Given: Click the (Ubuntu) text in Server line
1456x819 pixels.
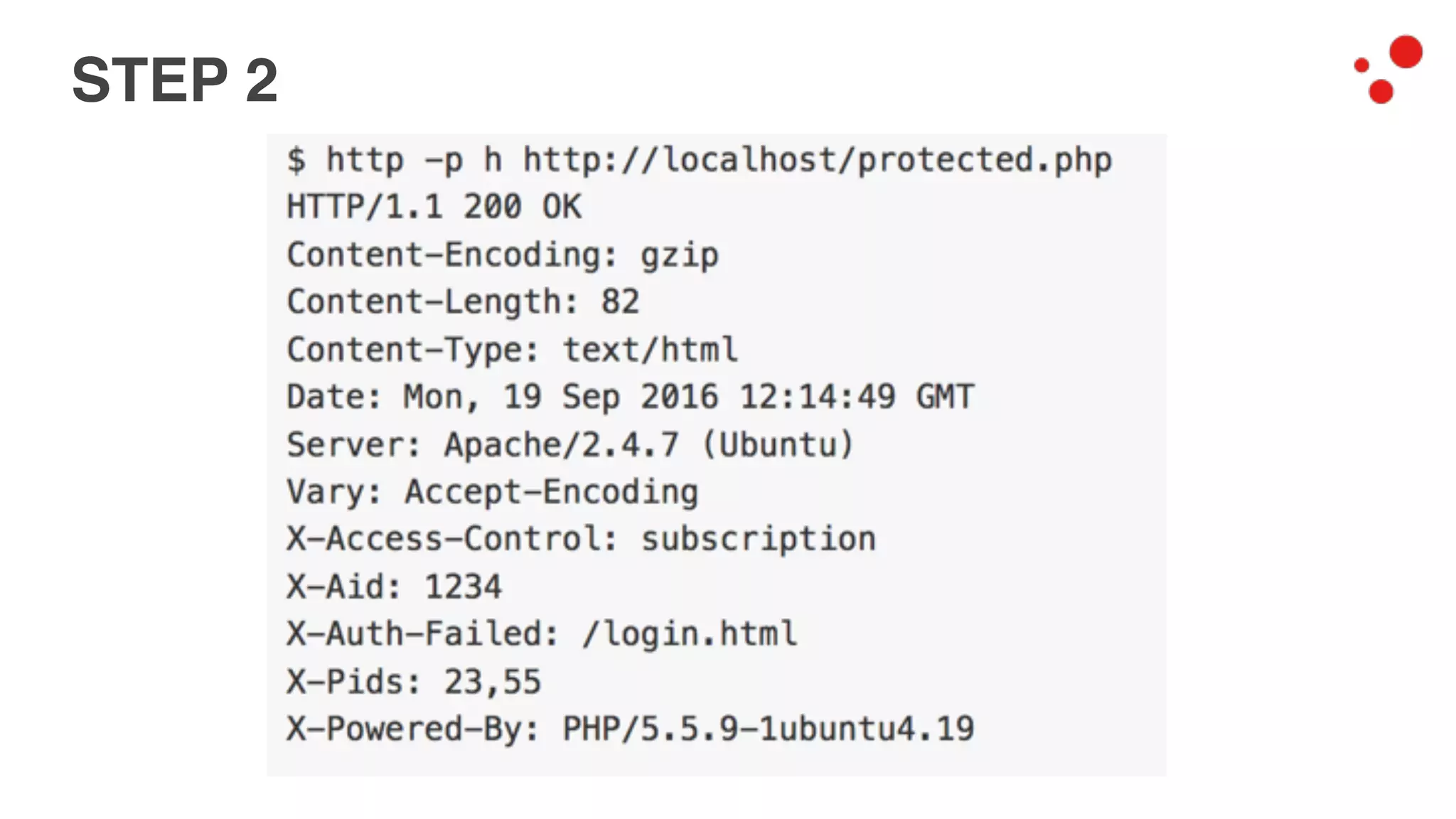Looking at the screenshot, I should tap(777, 445).
